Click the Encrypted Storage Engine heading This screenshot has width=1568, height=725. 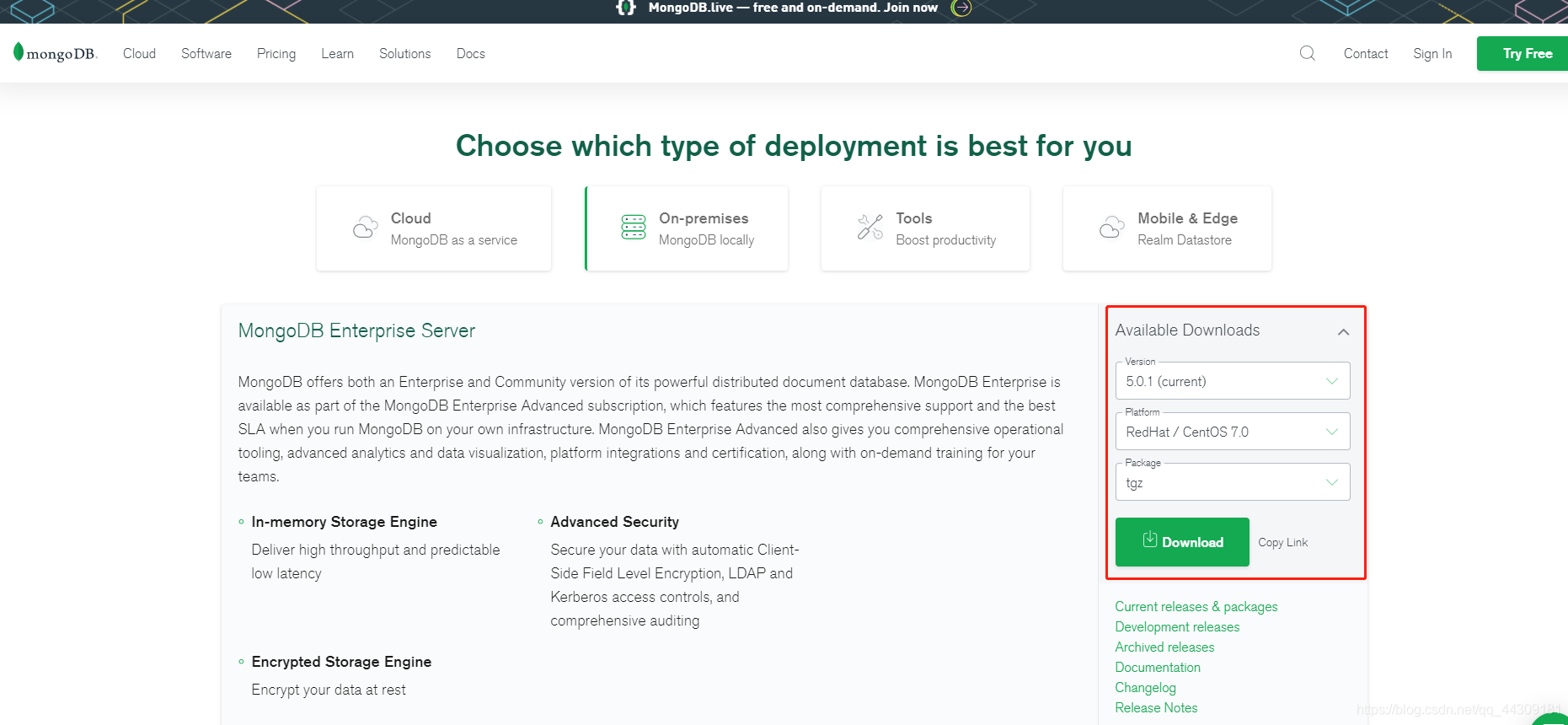pyautogui.click(x=341, y=662)
